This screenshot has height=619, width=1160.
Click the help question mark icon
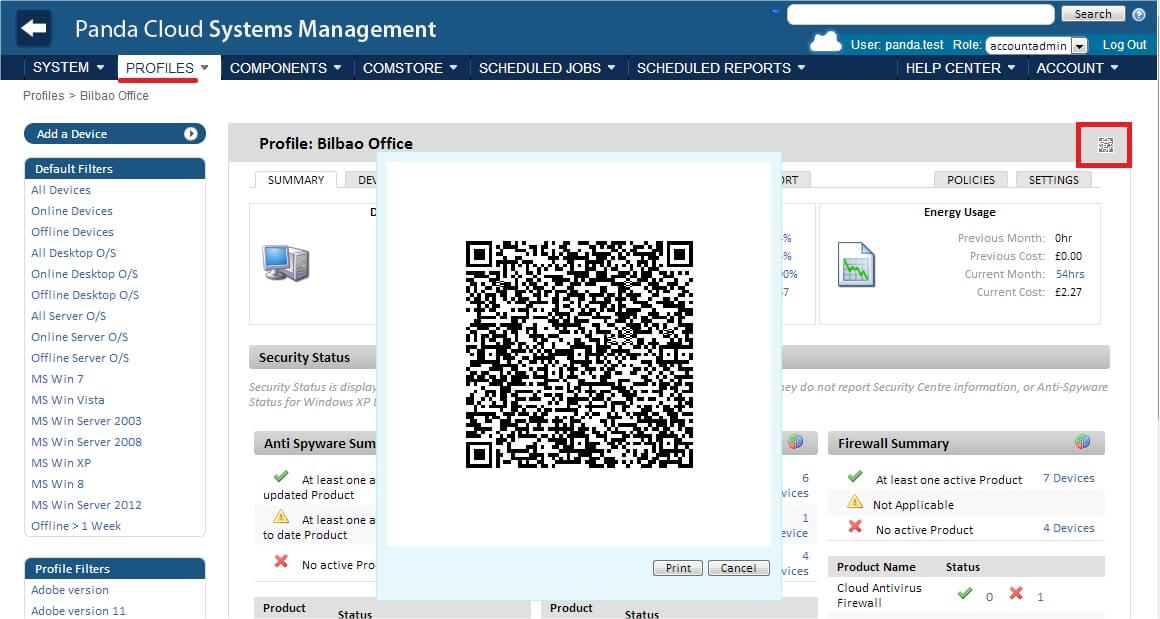(x=1138, y=14)
